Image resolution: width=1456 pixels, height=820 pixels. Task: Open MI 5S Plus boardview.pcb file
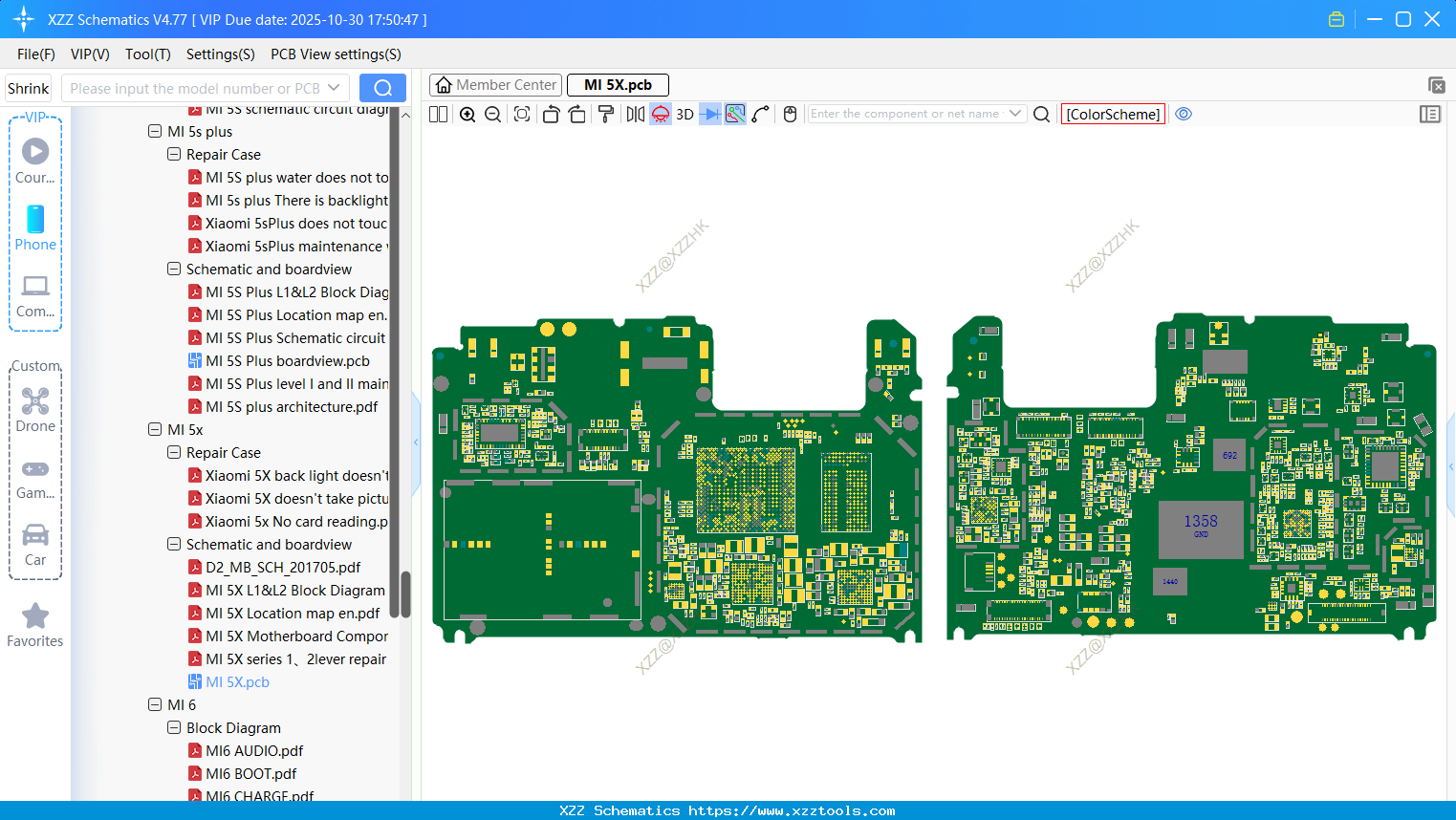point(287,361)
